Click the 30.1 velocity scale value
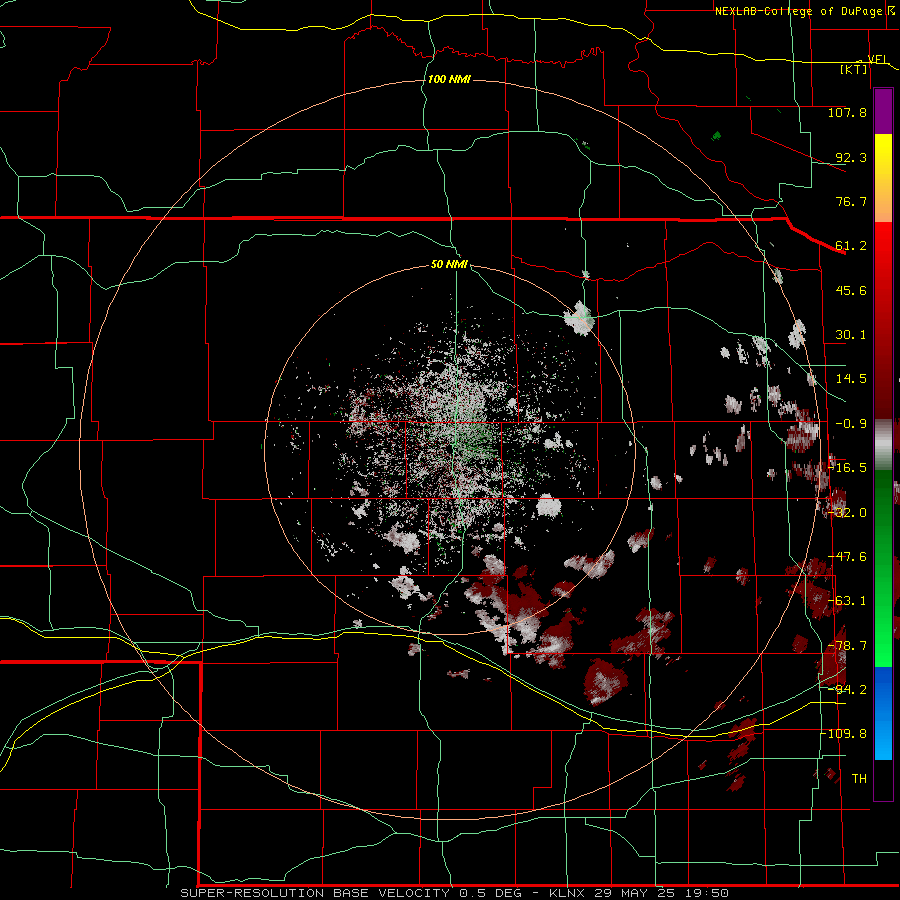900x900 pixels. (851, 335)
